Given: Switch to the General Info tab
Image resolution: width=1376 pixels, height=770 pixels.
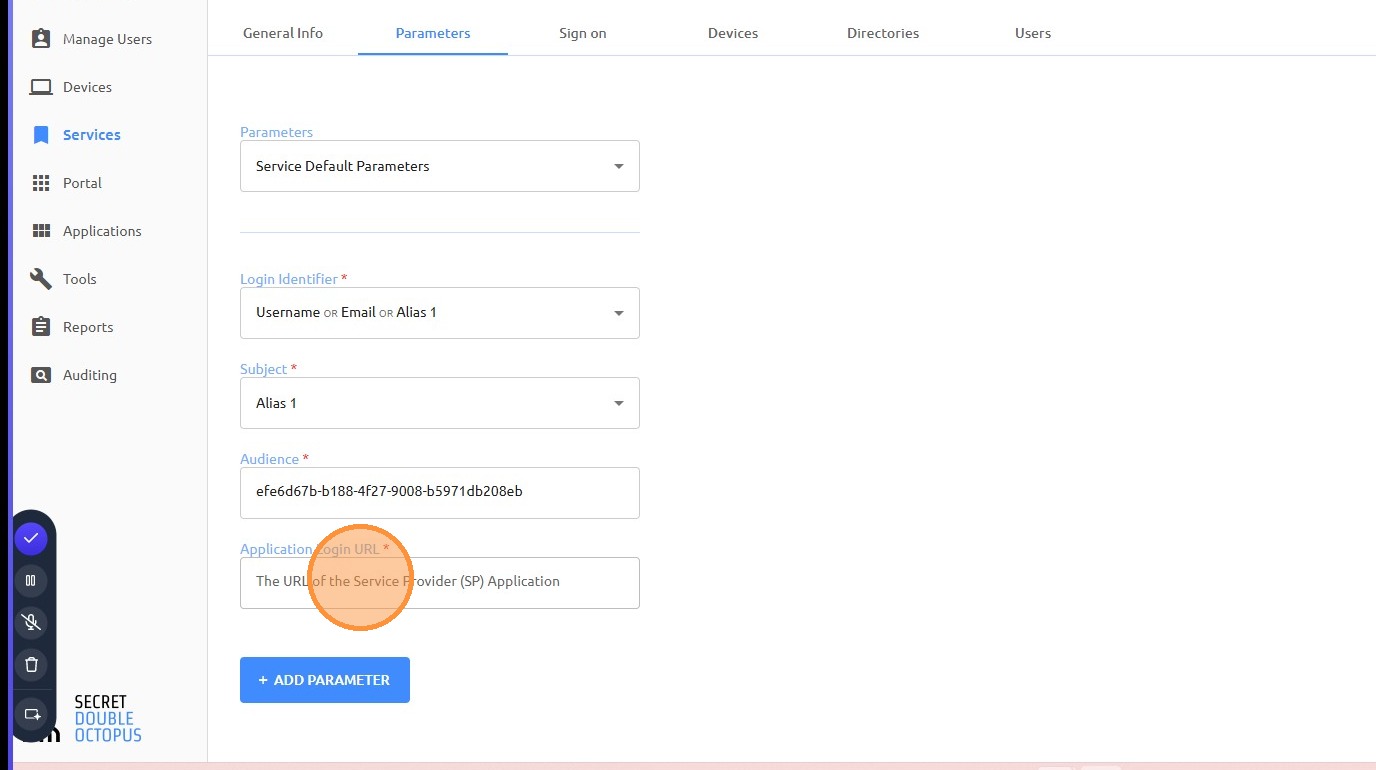Looking at the screenshot, I should coord(283,33).
